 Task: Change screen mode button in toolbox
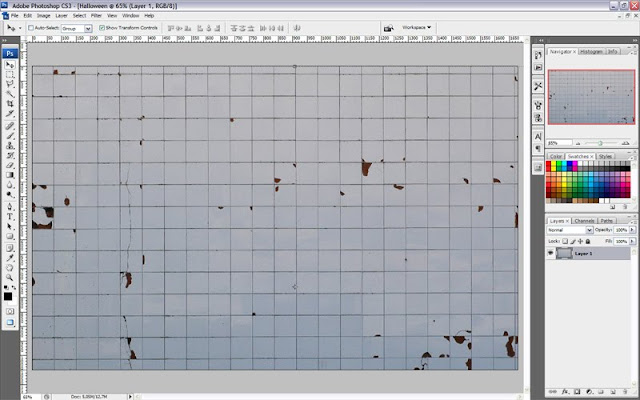(10, 322)
